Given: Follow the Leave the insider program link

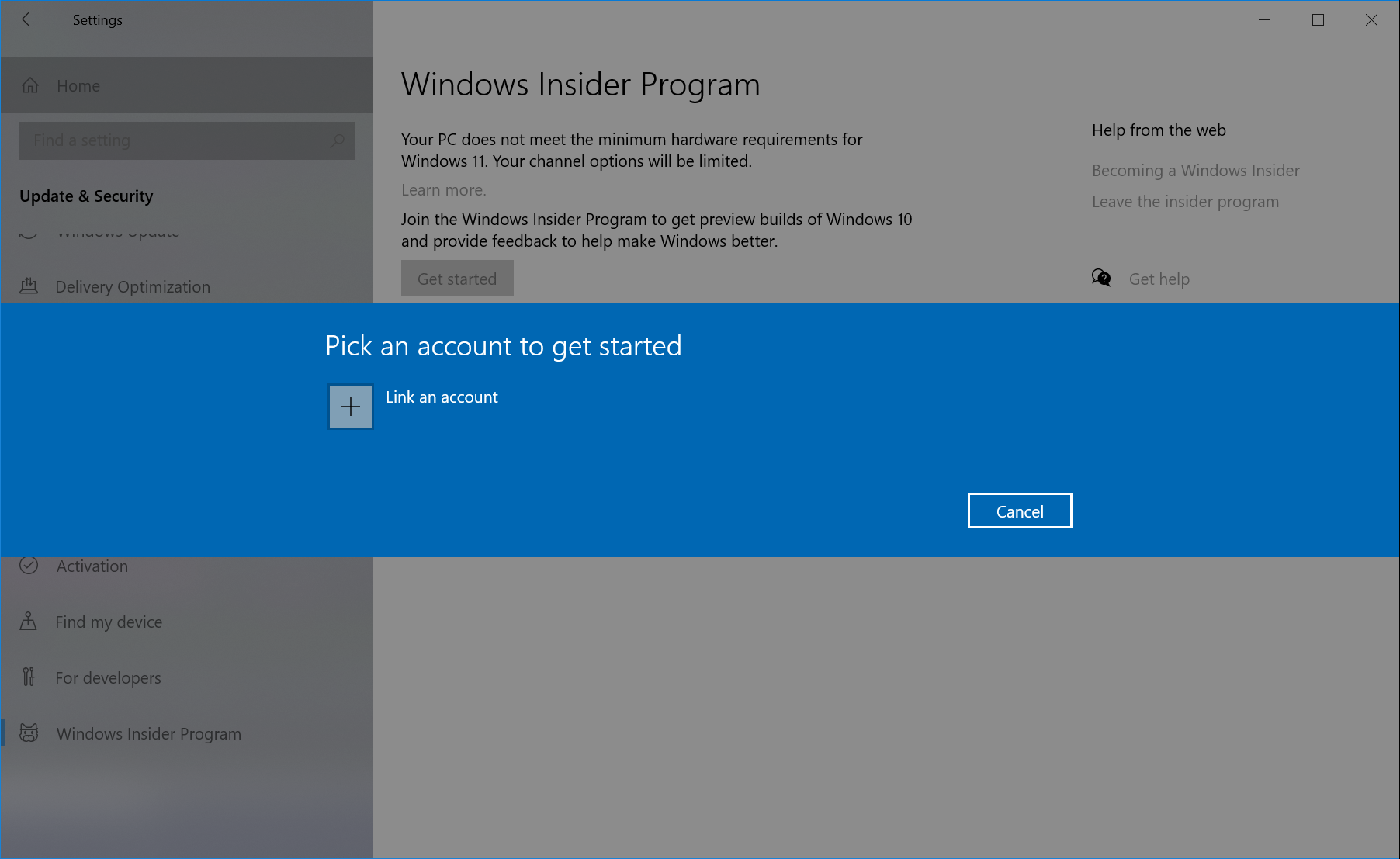Looking at the screenshot, I should point(1185,202).
